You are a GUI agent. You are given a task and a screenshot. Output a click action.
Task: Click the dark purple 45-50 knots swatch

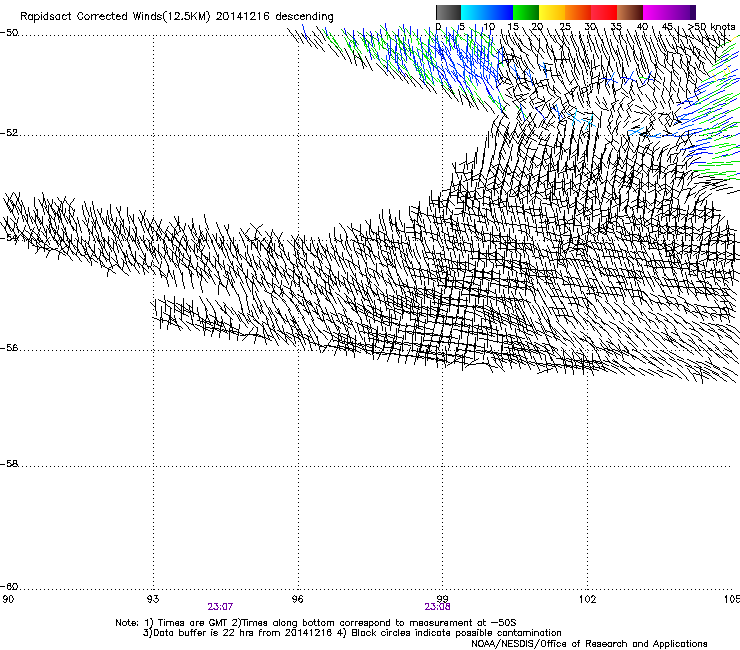[x=682, y=12]
